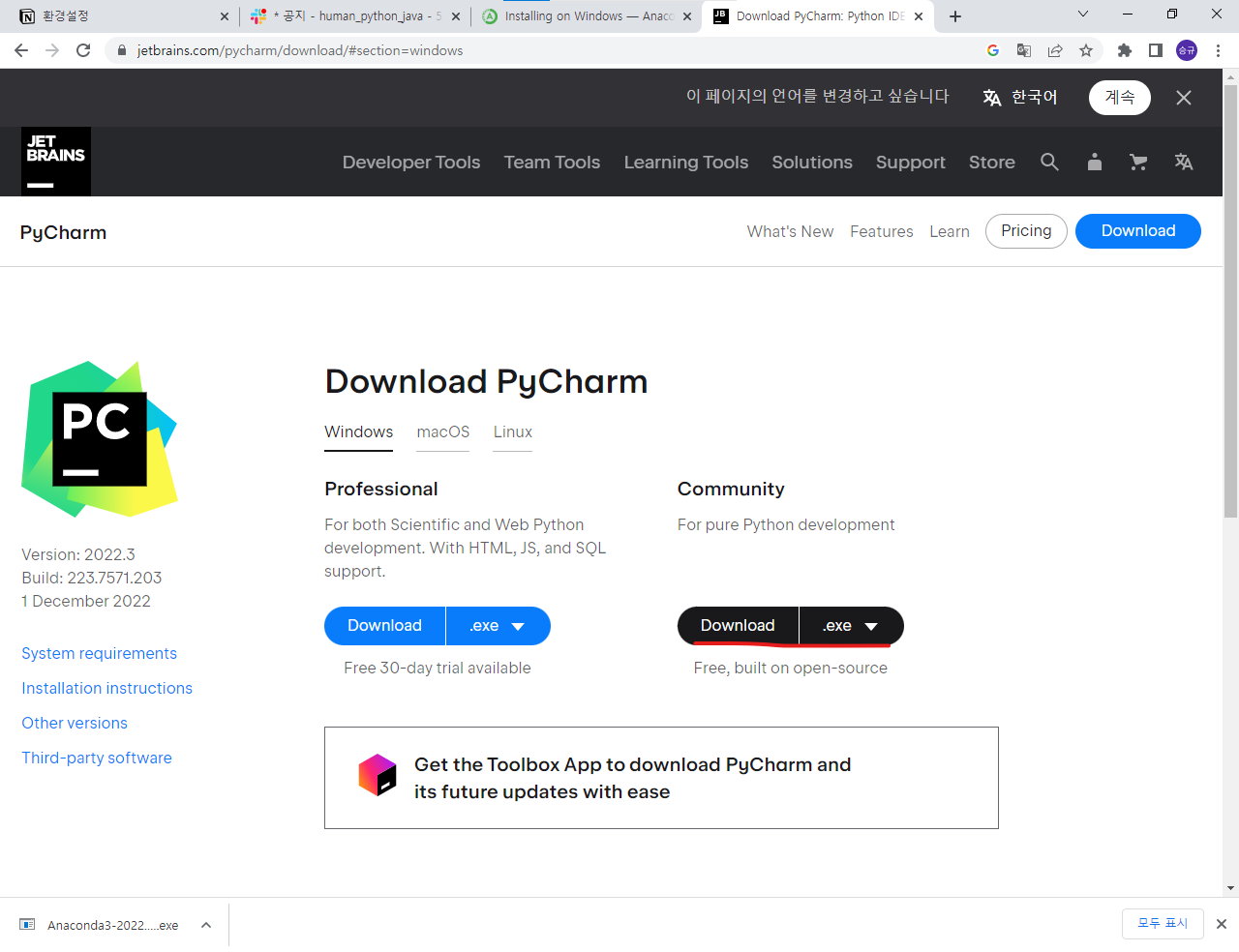Open the language selector icon in navbar
Viewport: 1239px width, 952px height.
[x=1184, y=162]
